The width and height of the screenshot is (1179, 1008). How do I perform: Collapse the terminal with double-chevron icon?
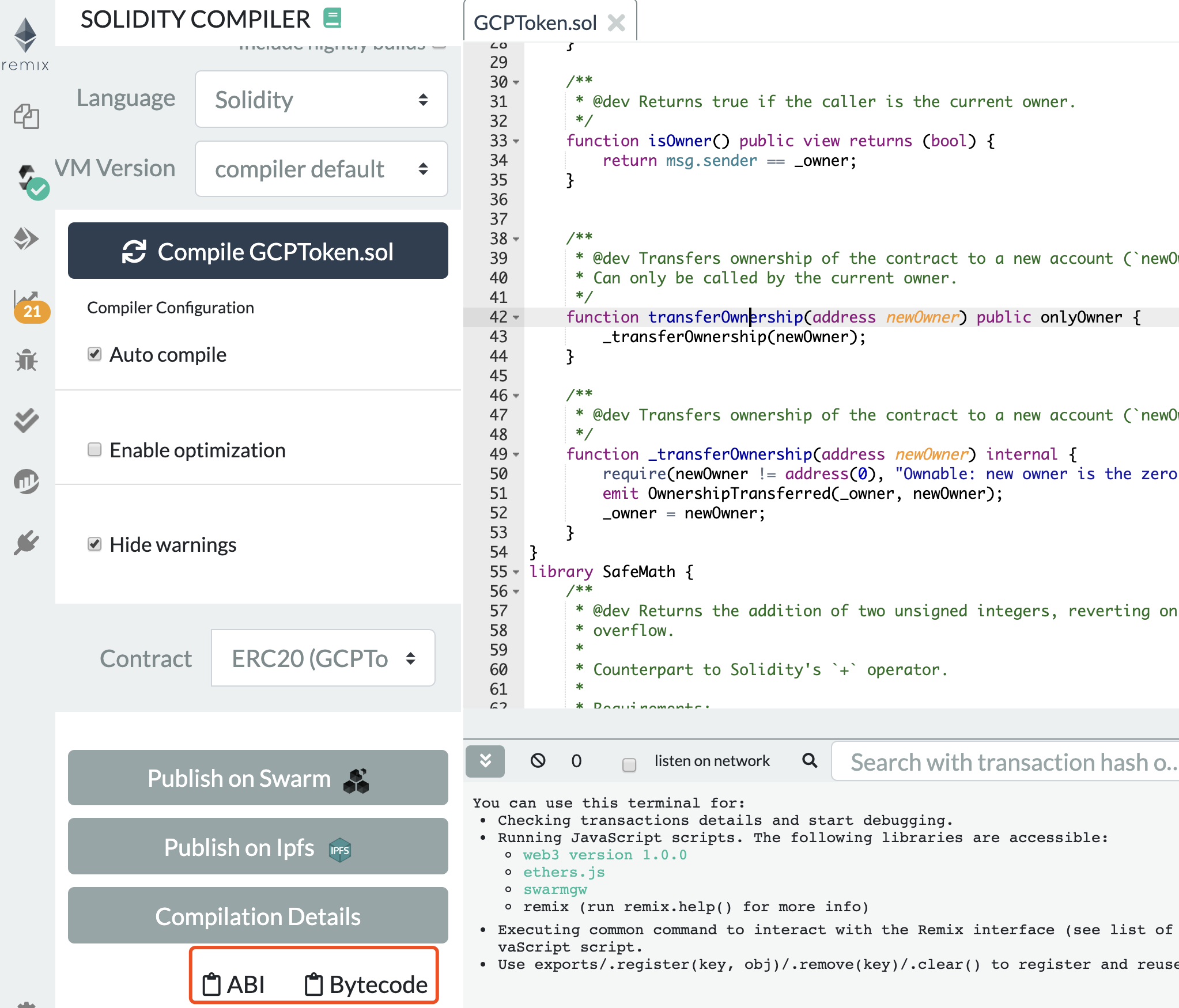(x=485, y=761)
